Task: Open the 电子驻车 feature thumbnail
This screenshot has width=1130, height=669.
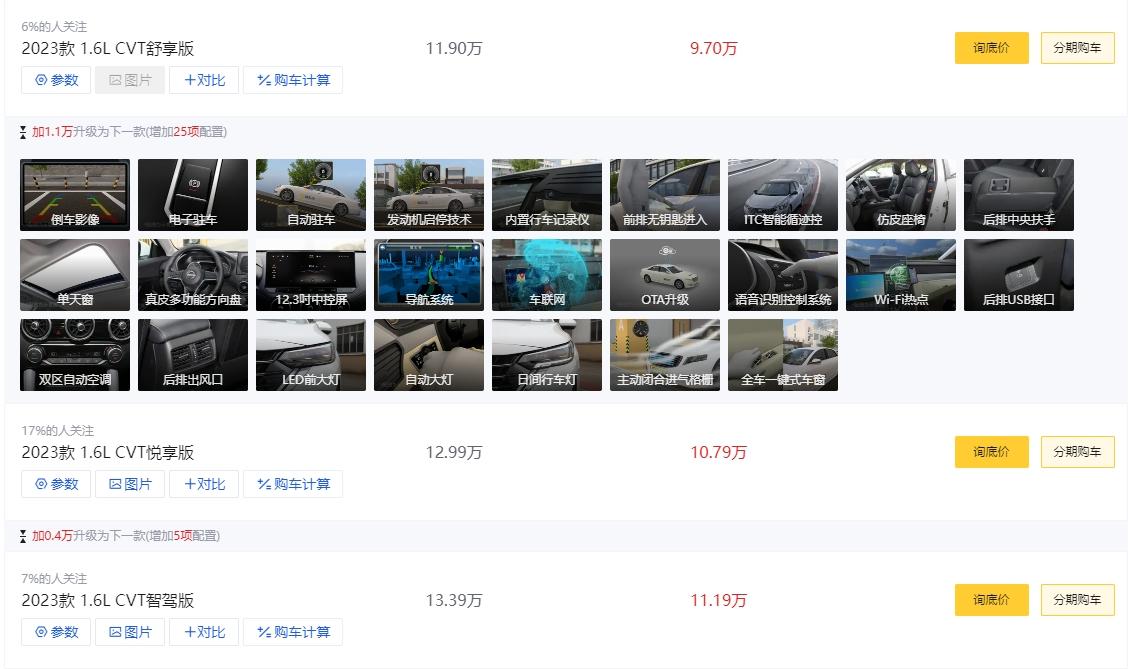Action: tap(192, 195)
